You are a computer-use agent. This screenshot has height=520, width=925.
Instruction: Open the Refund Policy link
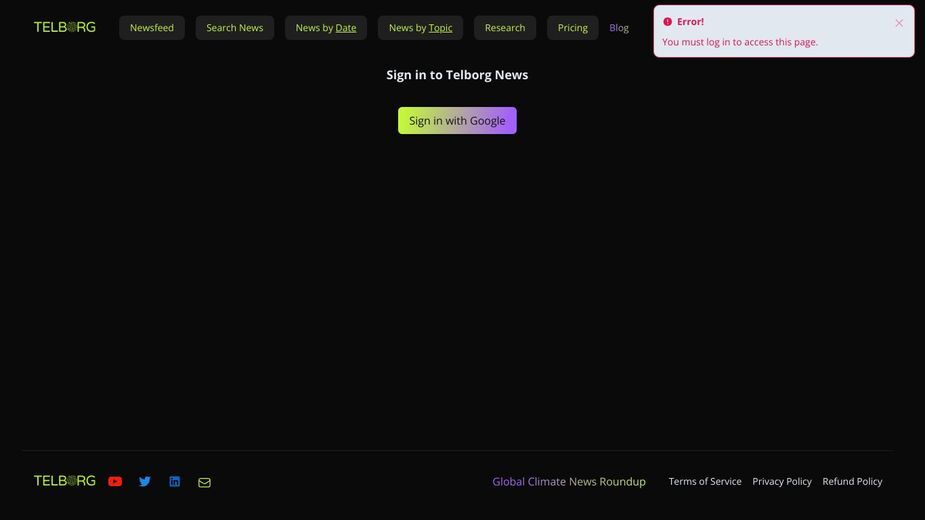pos(852,482)
